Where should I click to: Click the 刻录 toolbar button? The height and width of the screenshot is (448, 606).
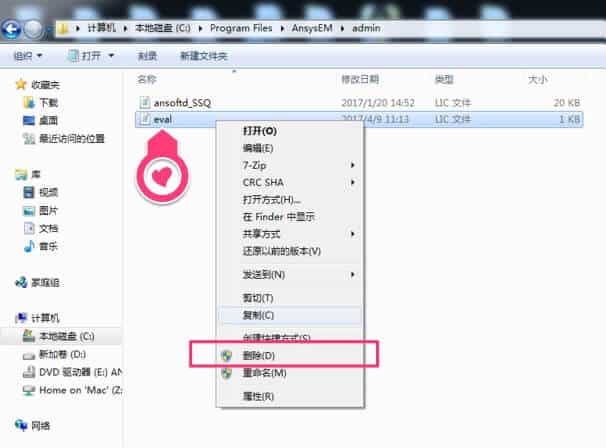coord(147,56)
